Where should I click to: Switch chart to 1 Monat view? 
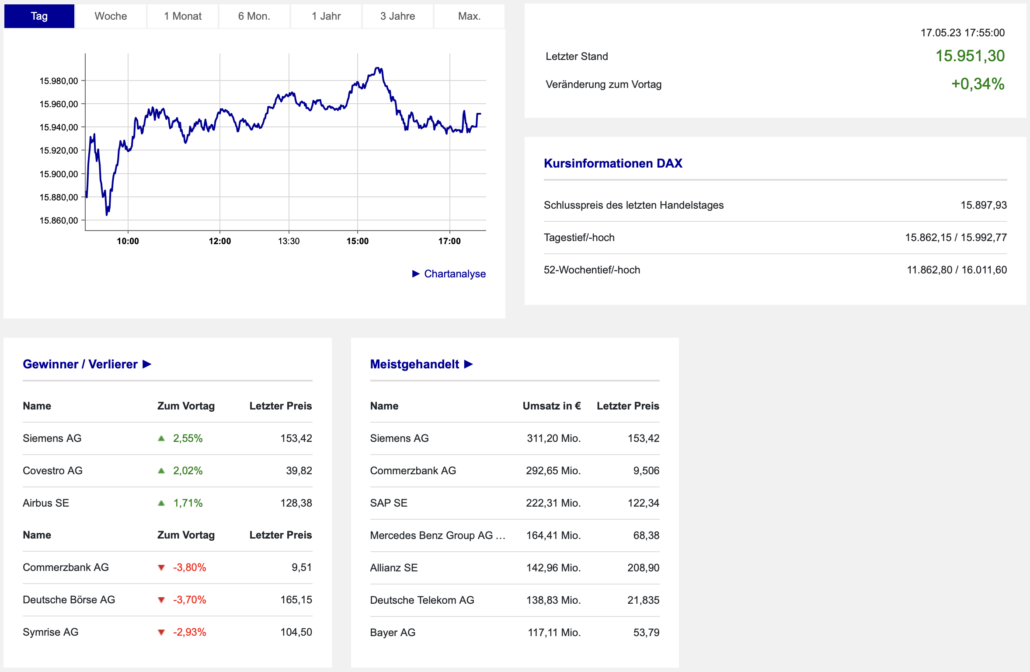[x=183, y=16]
